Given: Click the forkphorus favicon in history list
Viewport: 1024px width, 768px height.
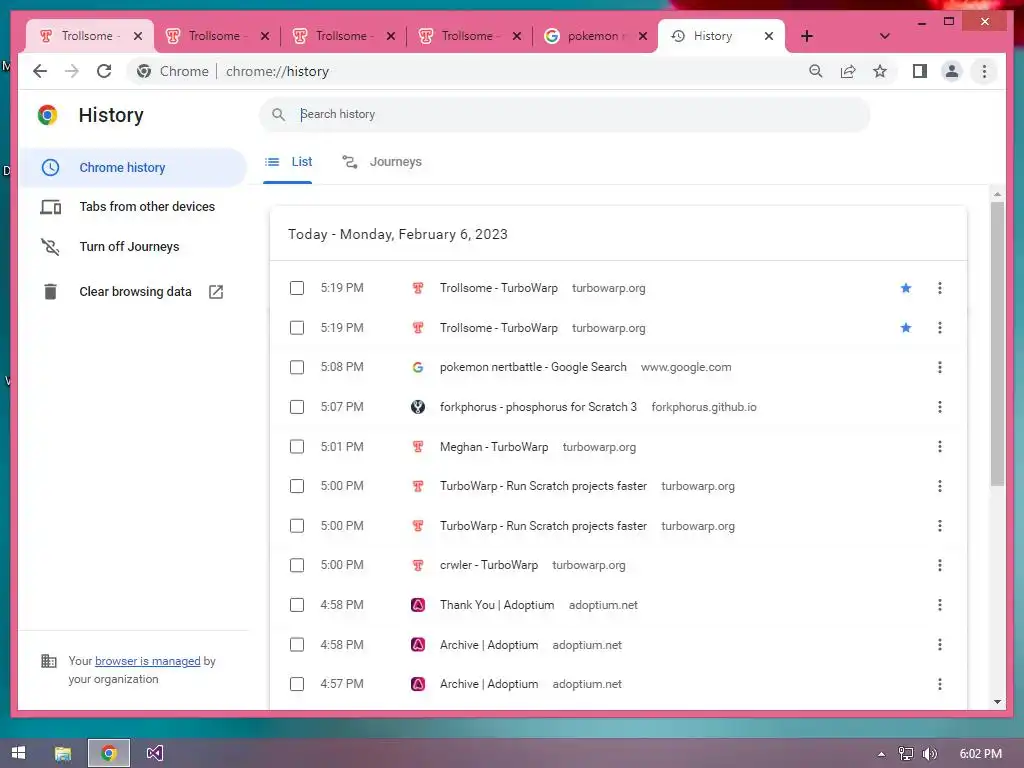Looking at the screenshot, I should (x=418, y=407).
